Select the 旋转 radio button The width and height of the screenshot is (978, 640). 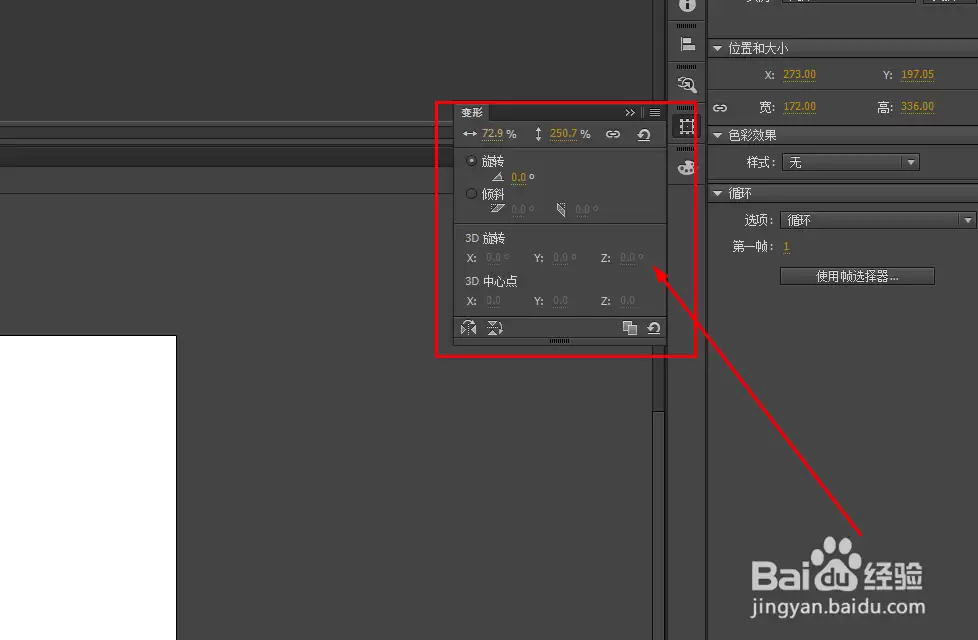point(472,161)
